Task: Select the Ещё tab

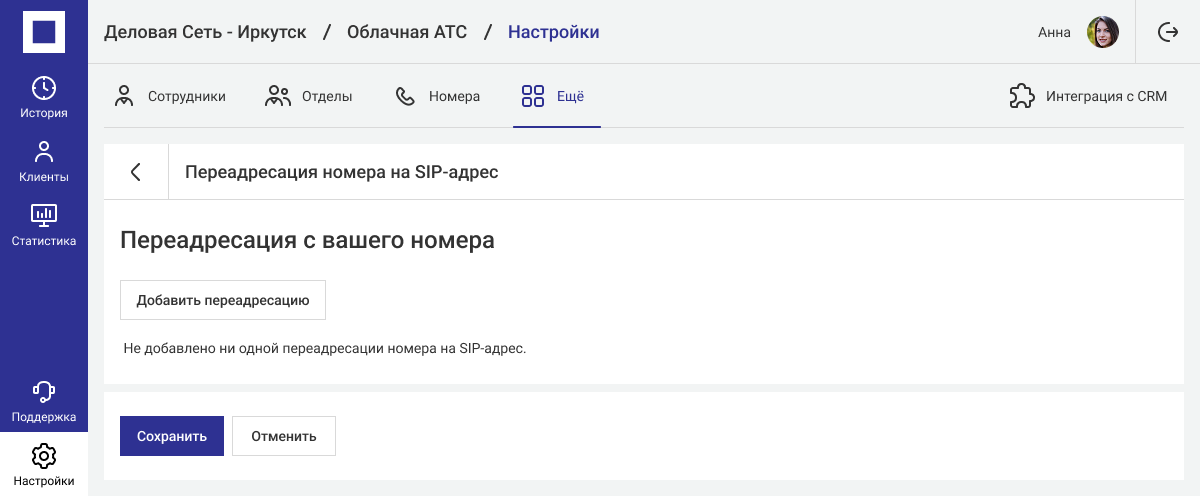Action: (x=554, y=97)
